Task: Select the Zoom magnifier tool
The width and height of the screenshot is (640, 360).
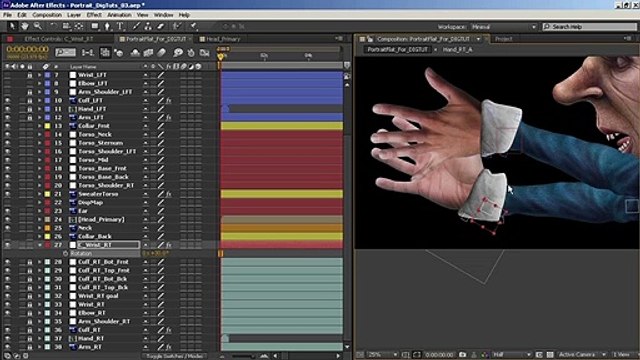Action: [38, 27]
